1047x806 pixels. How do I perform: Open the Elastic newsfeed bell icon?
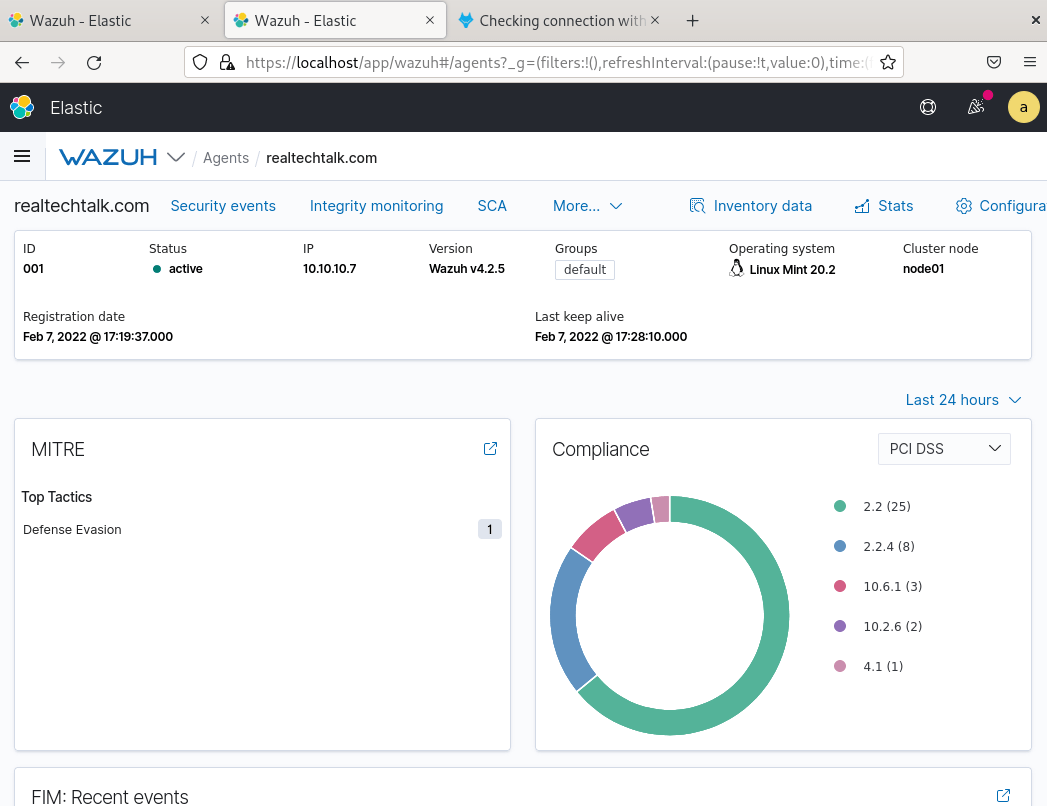(x=976, y=107)
